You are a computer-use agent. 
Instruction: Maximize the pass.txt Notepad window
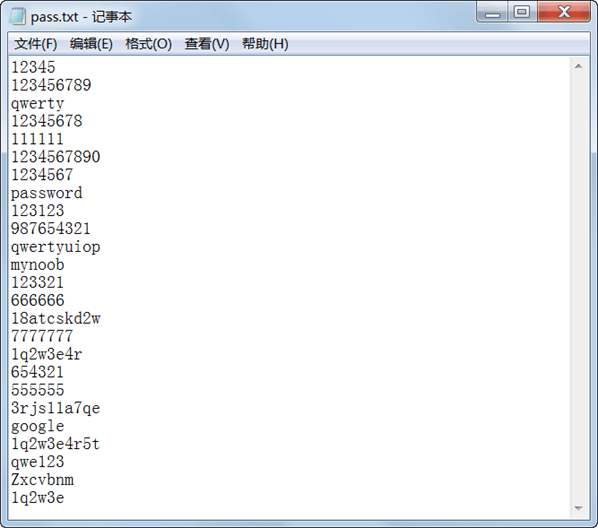click(x=522, y=12)
